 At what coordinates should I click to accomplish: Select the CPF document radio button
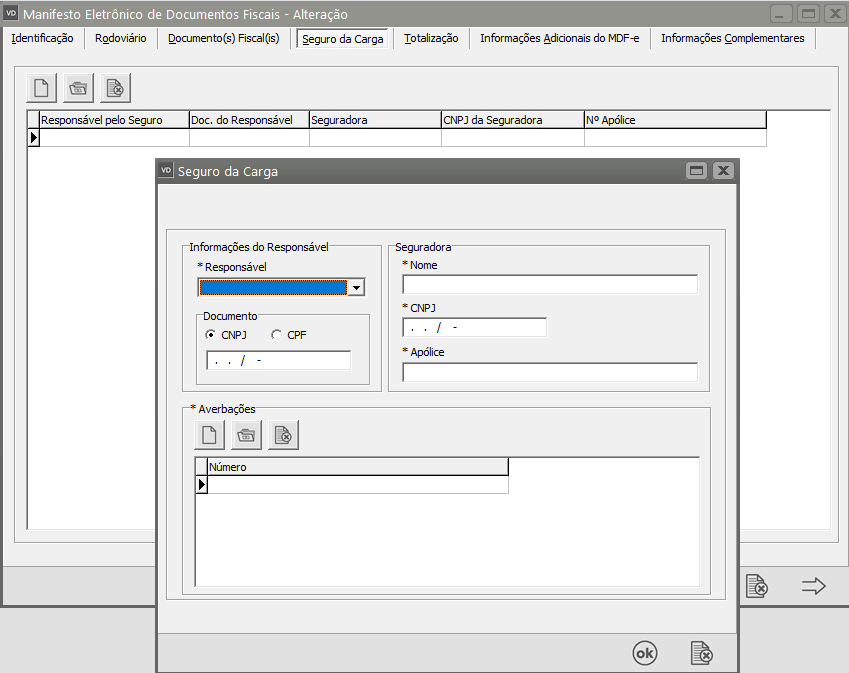[277, 335]
